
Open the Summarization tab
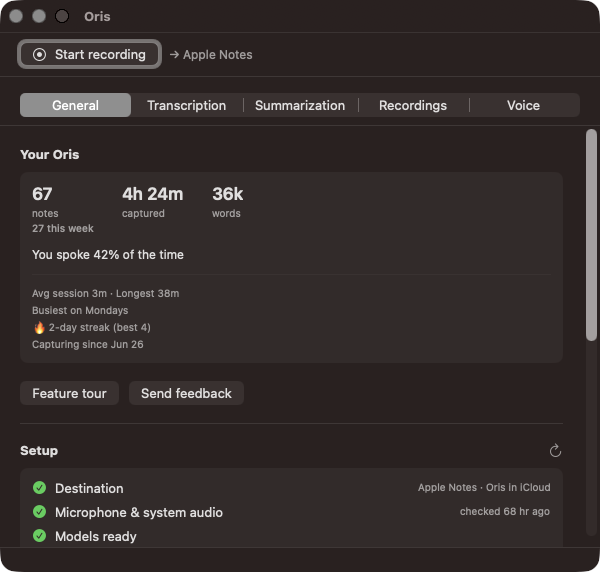click(x=300, y=105)
